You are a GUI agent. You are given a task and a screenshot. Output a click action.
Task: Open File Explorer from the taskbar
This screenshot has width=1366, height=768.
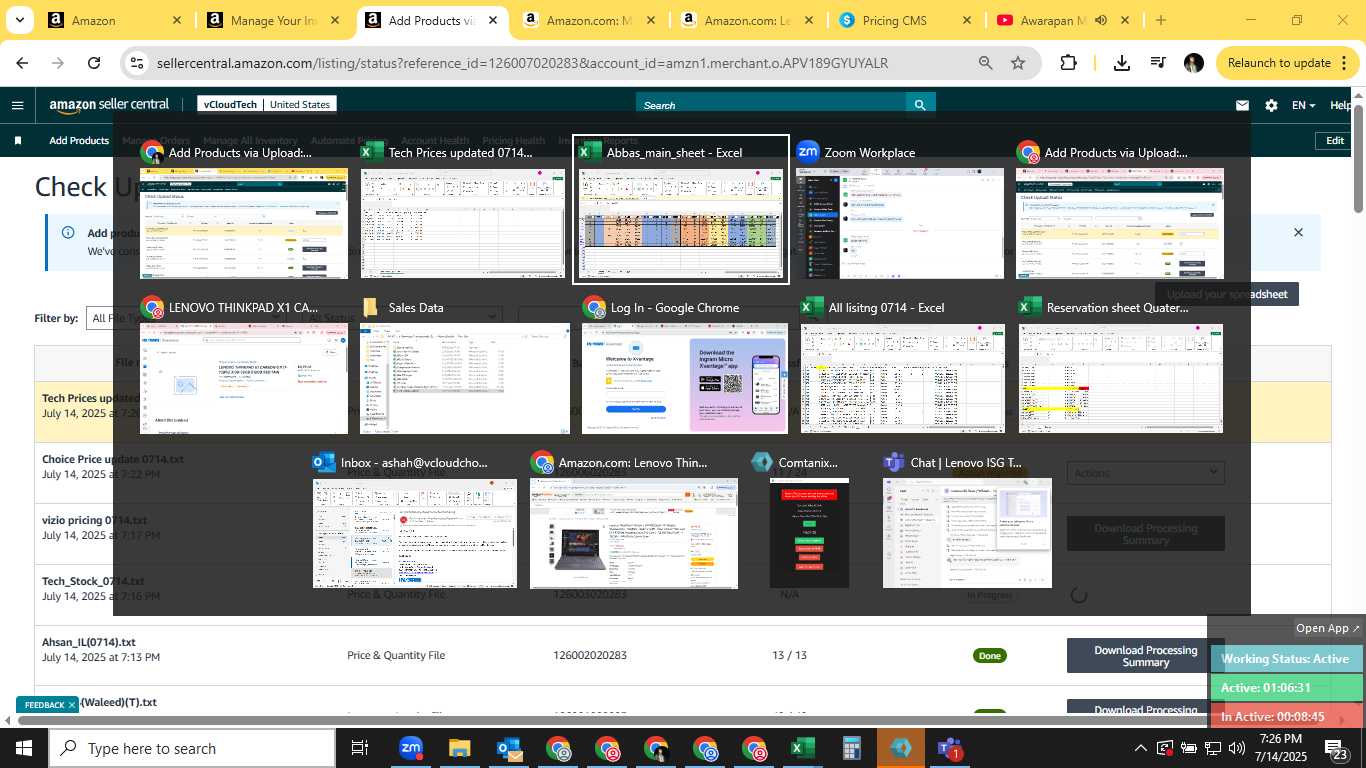coord(459,748)
